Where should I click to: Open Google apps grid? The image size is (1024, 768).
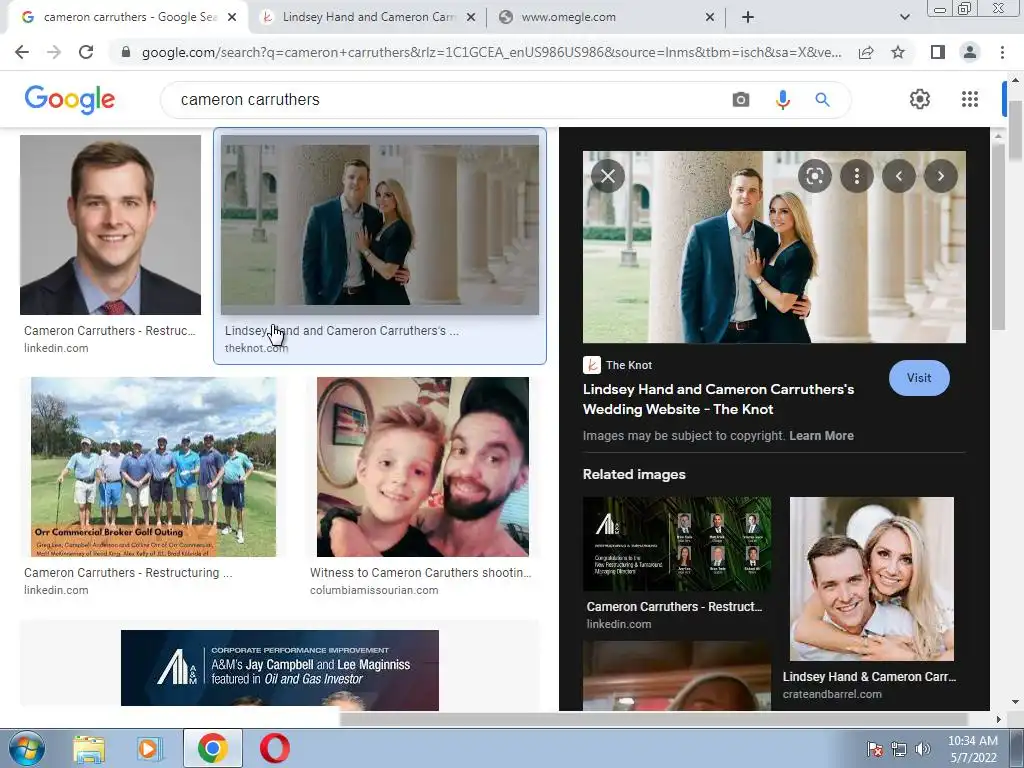pos(970,99)
